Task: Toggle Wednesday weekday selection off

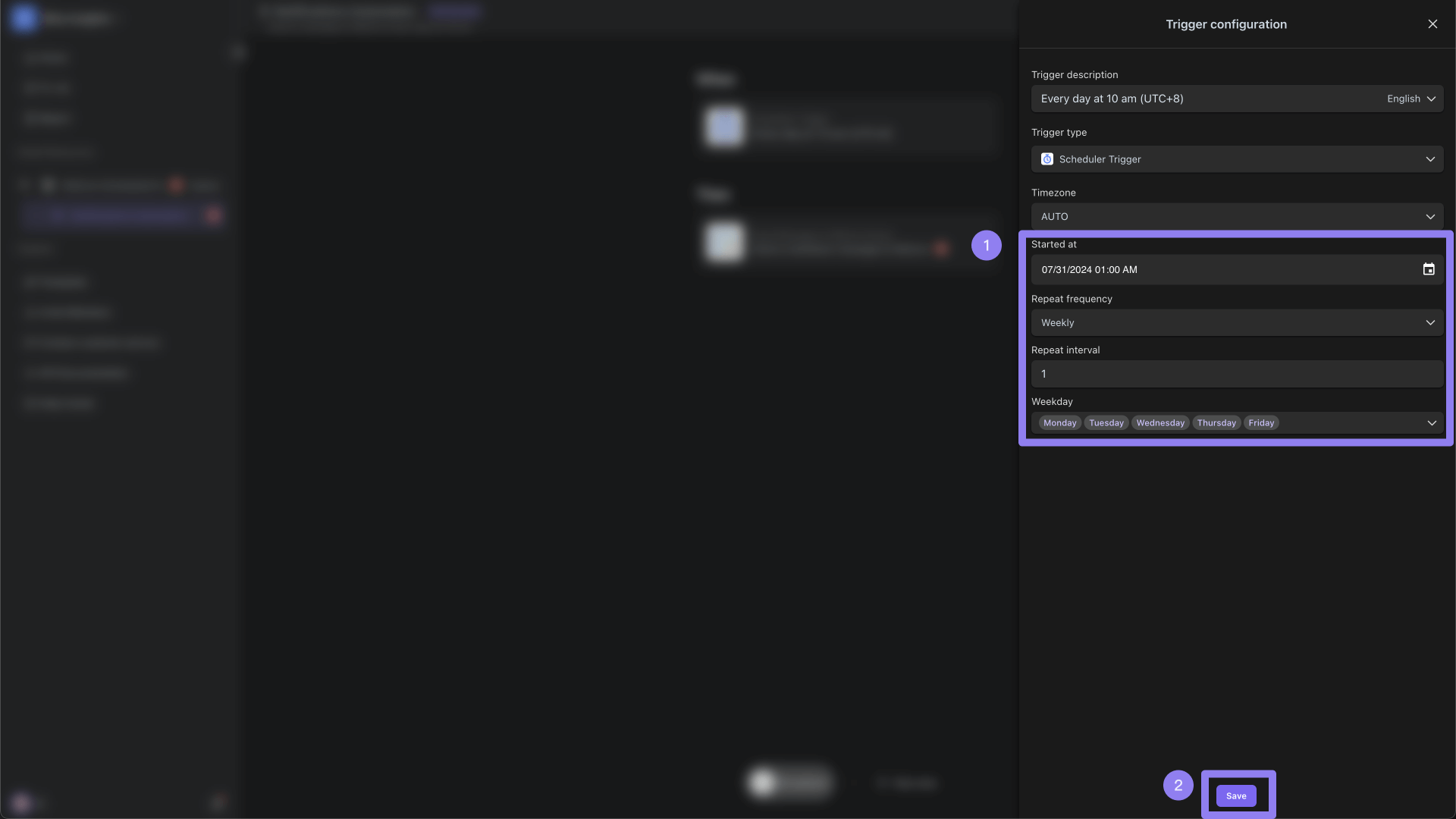Action: coord(1160,422)
